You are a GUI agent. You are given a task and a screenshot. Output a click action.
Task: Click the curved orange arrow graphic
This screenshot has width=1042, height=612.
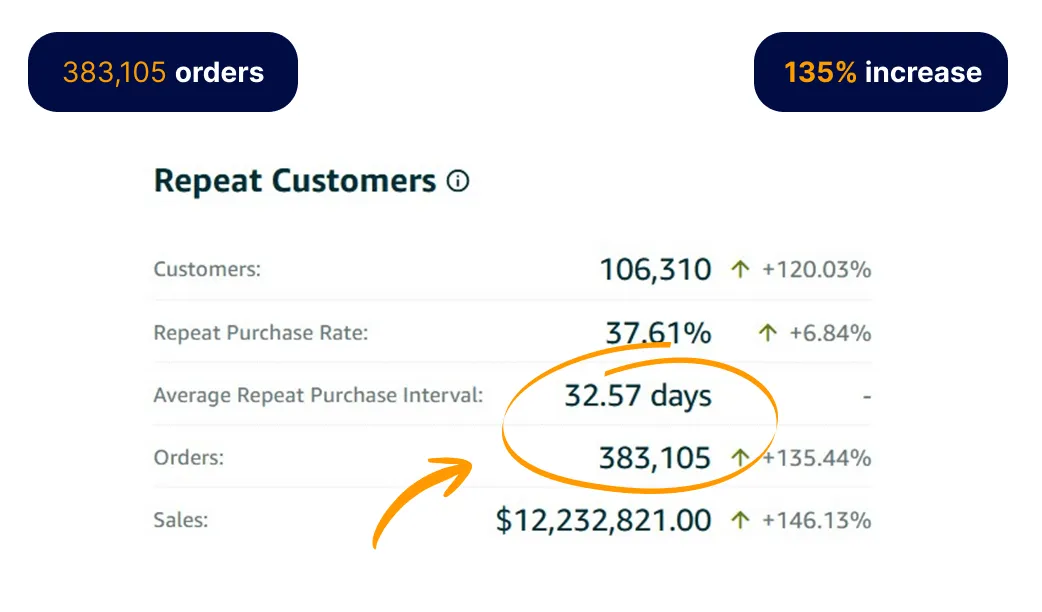pos(423,498)
